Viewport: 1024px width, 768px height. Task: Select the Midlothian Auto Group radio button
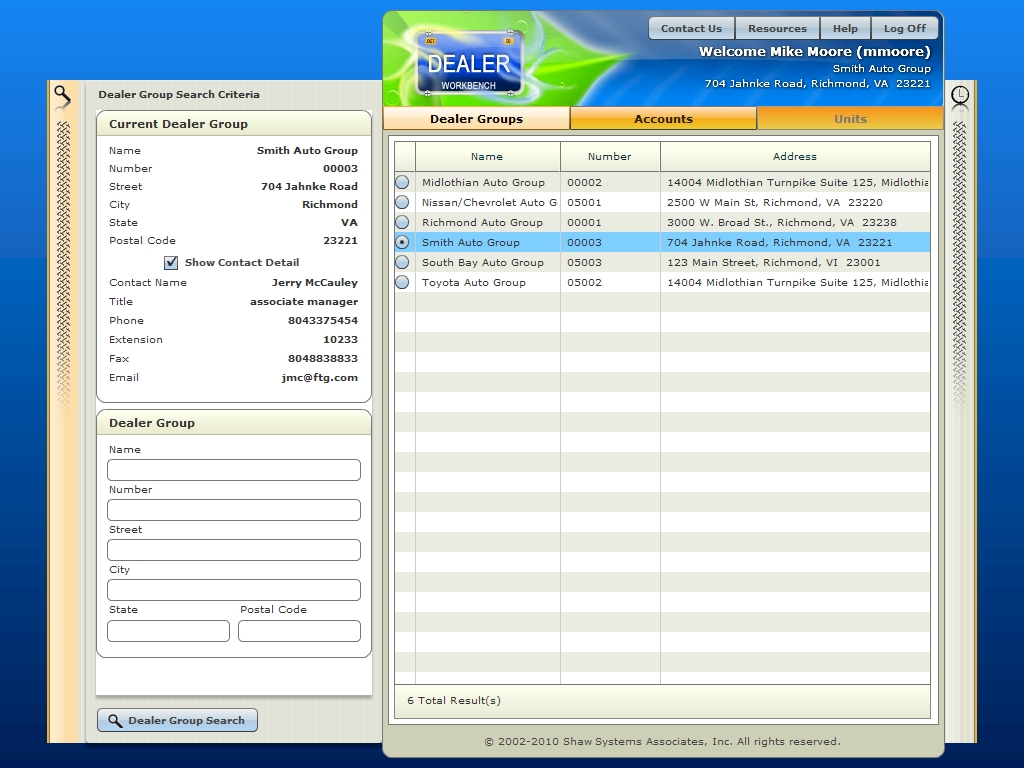point(402,182)
